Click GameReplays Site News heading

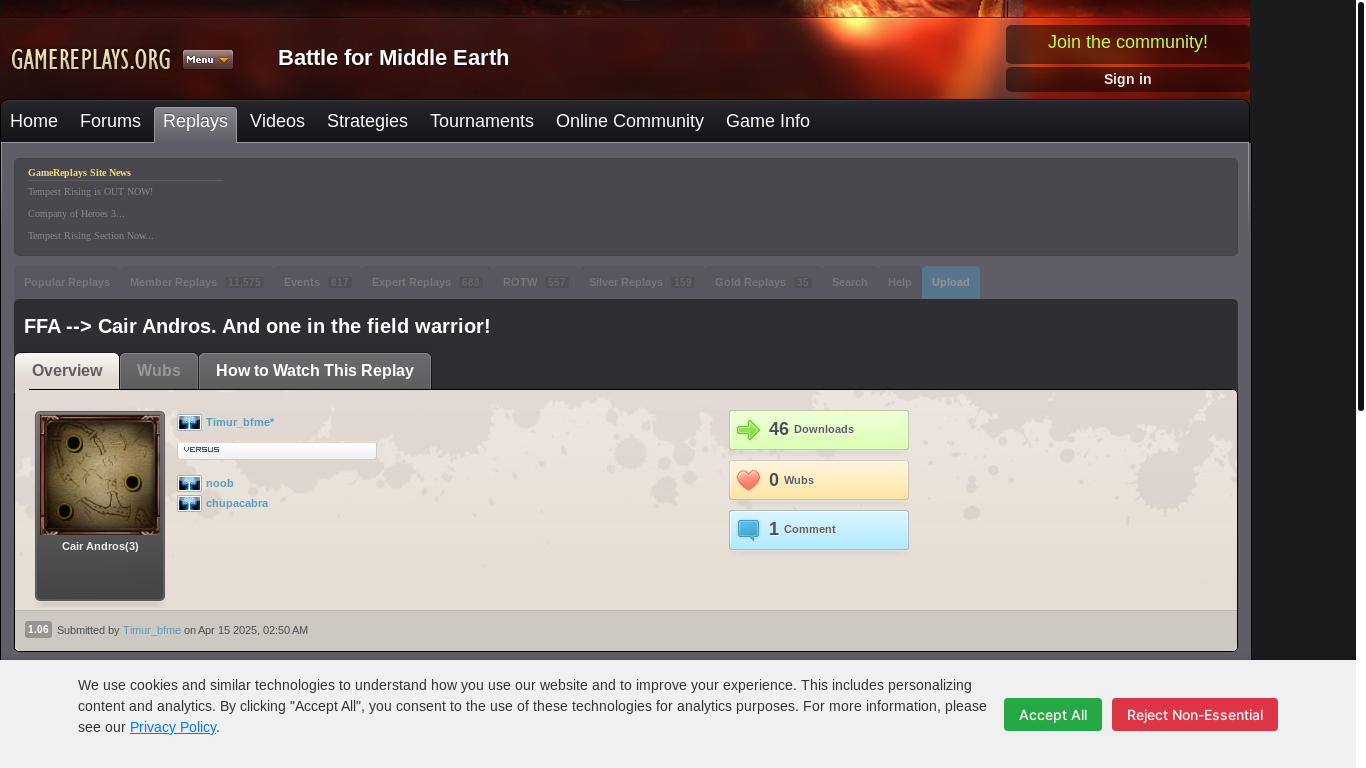(x=79, y=173)
